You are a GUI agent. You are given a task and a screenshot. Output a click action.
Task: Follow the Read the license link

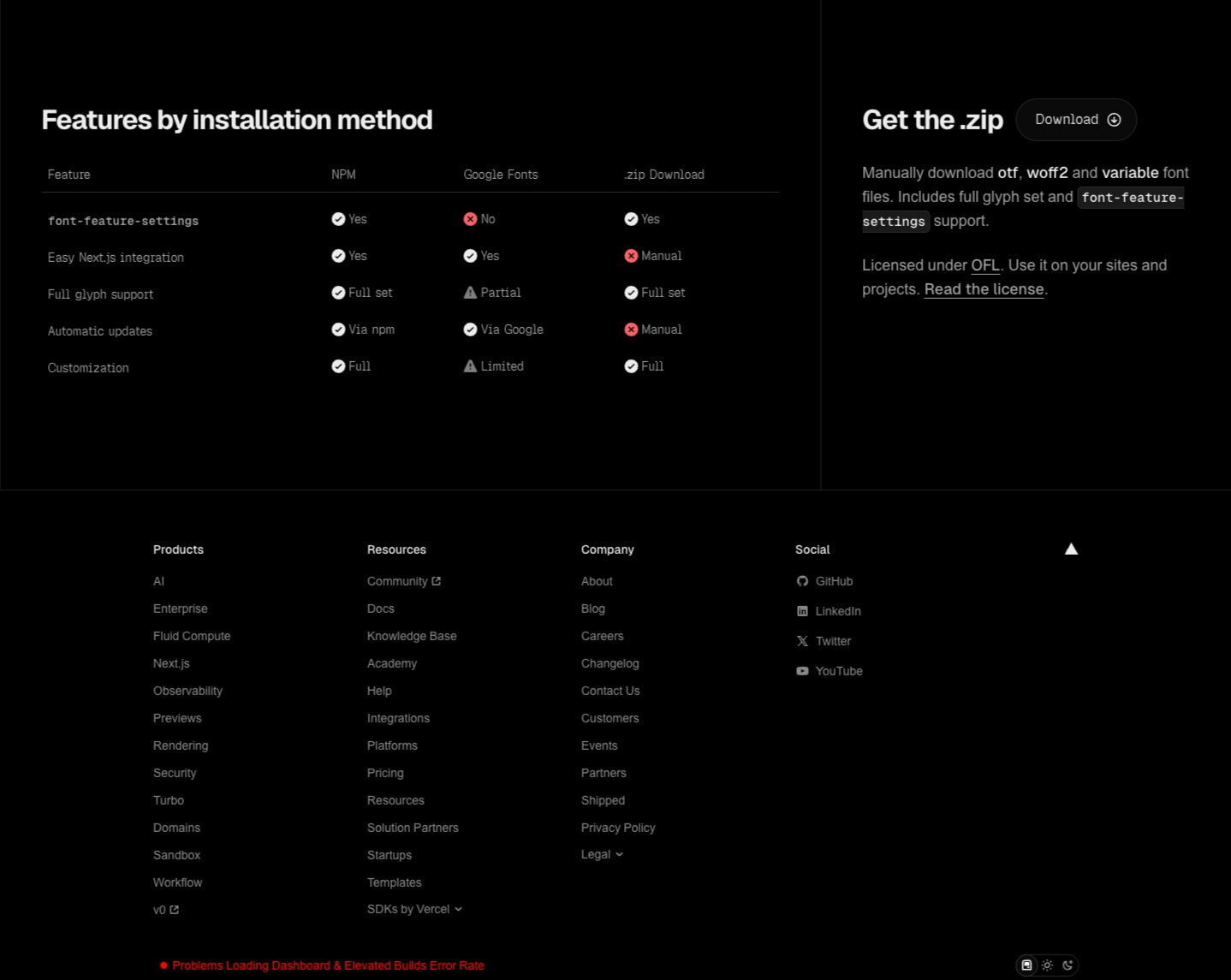click(984, 289)
